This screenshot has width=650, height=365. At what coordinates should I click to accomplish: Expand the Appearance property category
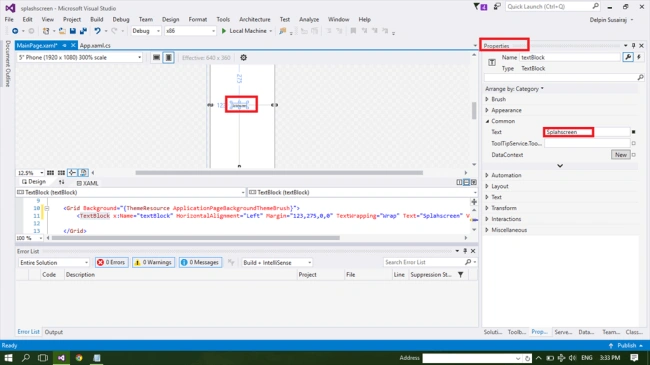click(x=487, y=110)
